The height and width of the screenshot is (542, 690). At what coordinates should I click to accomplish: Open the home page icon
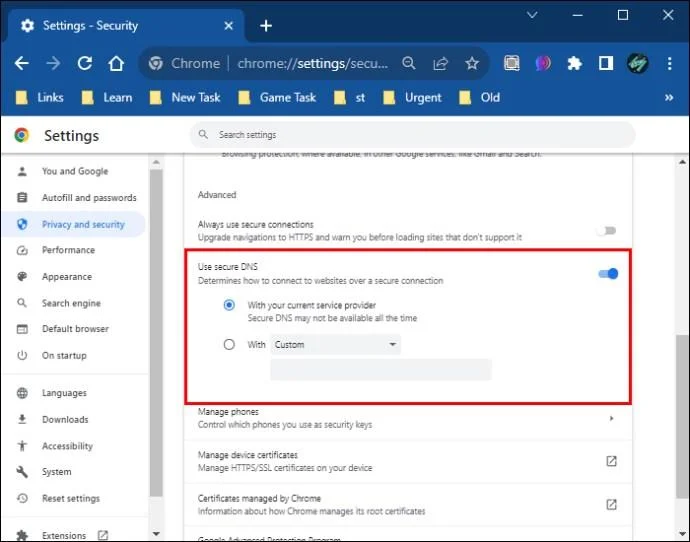point(116,63)
